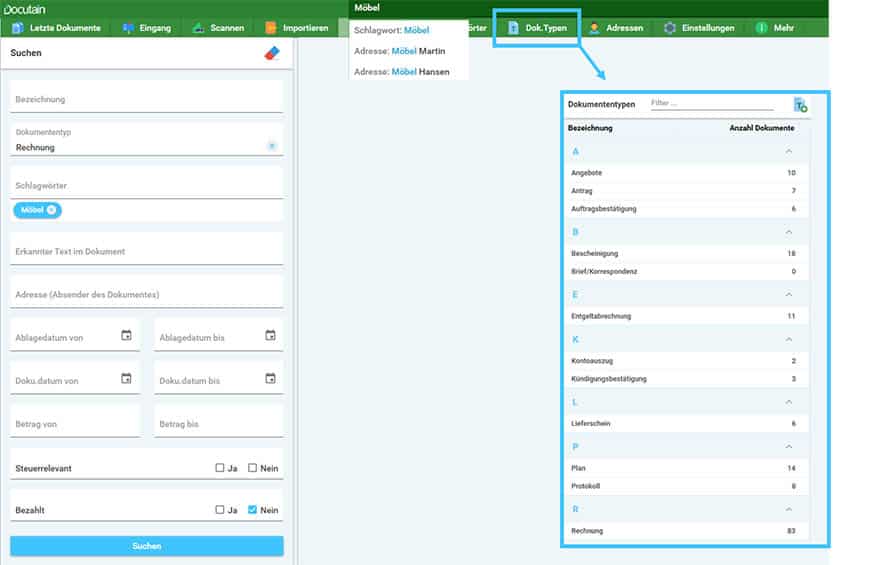
Task: Select the Antrag document type
Action: pyautogui.click(x=687, y=191)
